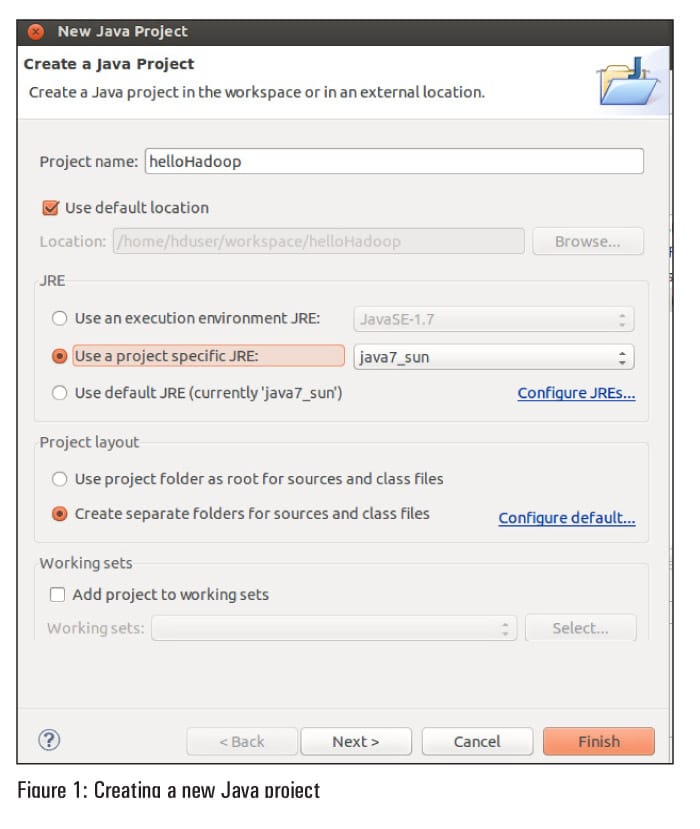
Task: Click the Next button
Action: 356,741
